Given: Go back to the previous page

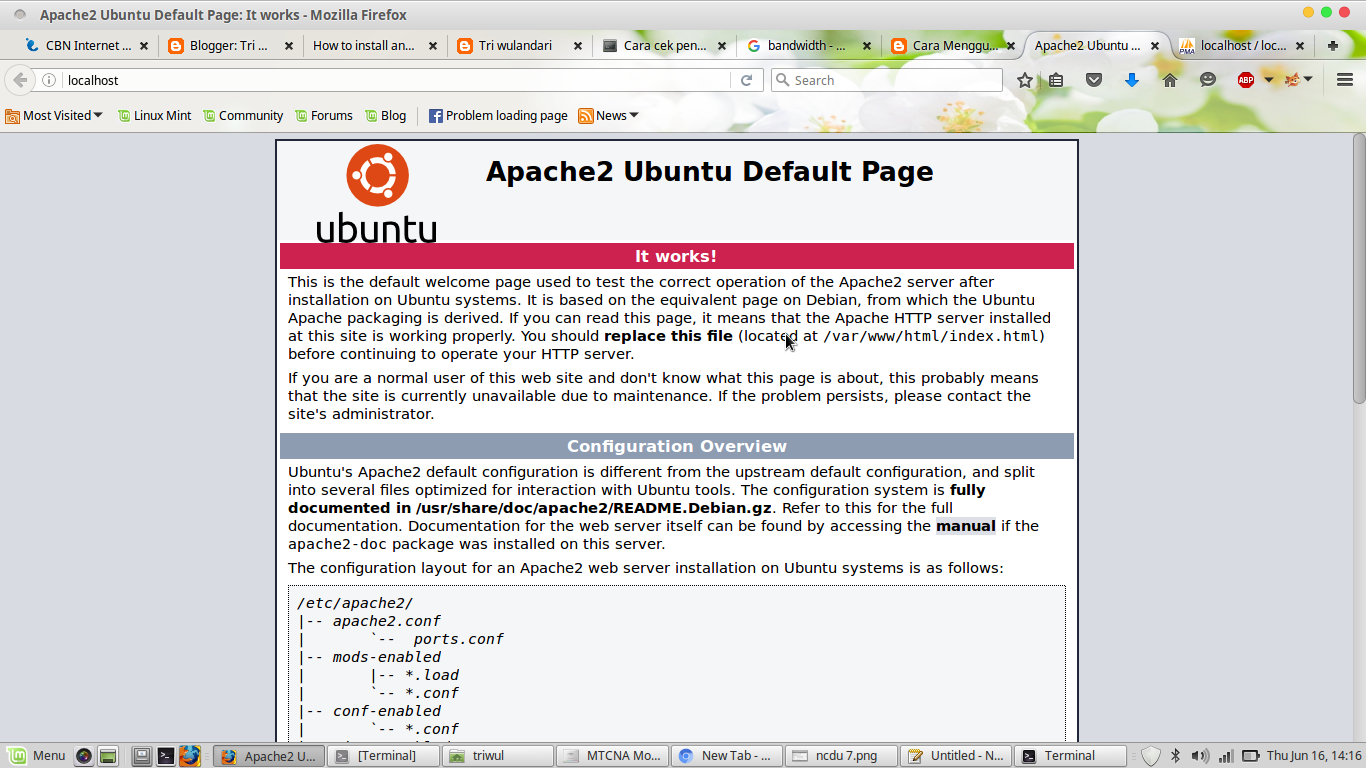Looking at the screenshot, I should 20,80.
